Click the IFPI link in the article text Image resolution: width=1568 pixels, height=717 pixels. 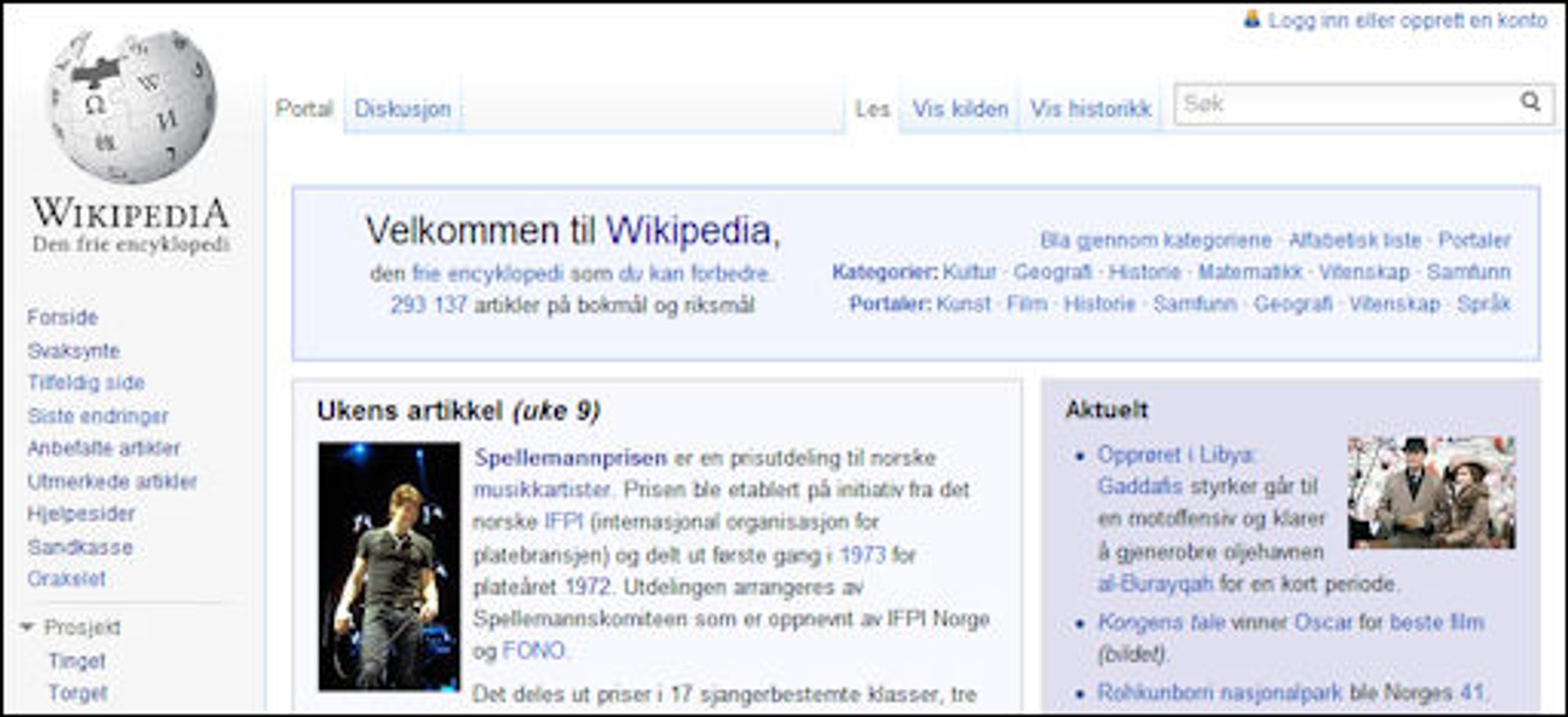(564, 522)
